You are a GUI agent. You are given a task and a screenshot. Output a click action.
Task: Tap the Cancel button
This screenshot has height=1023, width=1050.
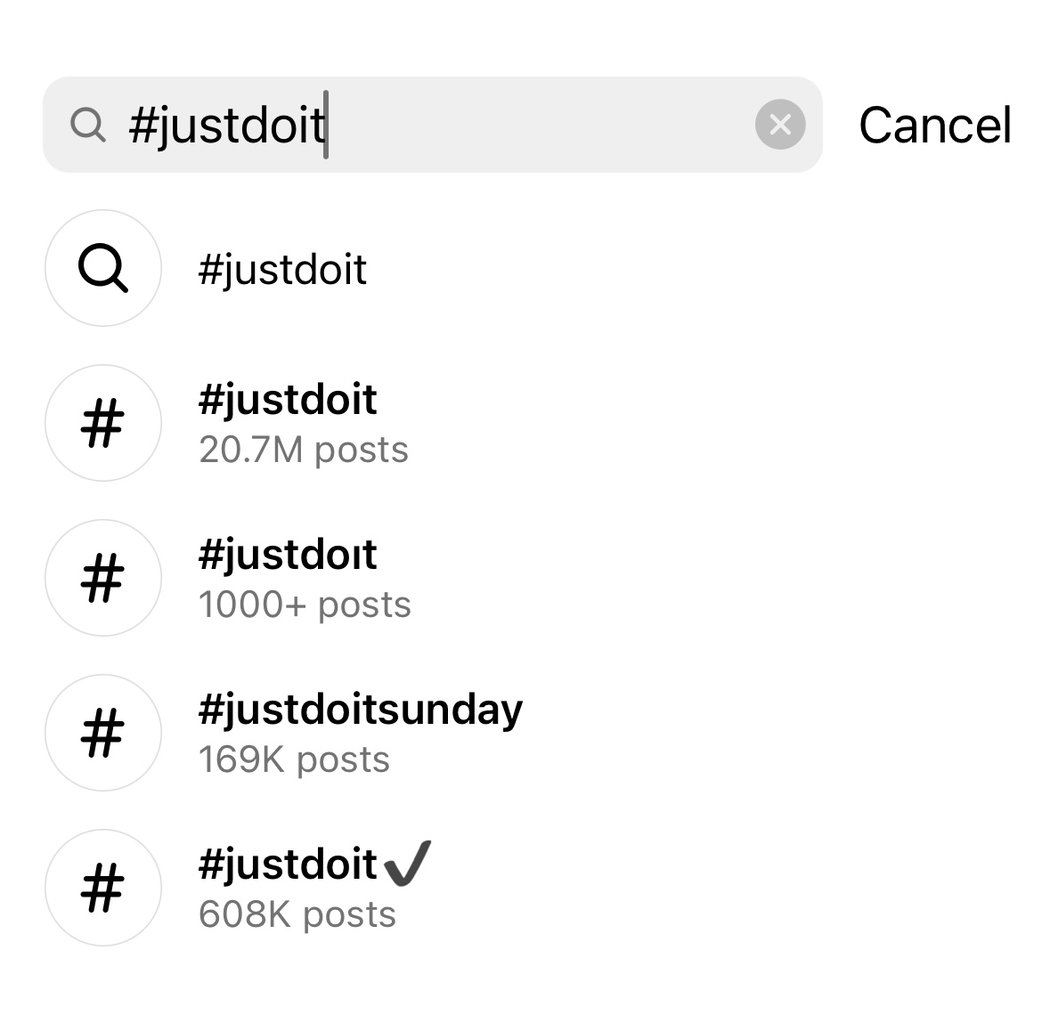point(934,126)
